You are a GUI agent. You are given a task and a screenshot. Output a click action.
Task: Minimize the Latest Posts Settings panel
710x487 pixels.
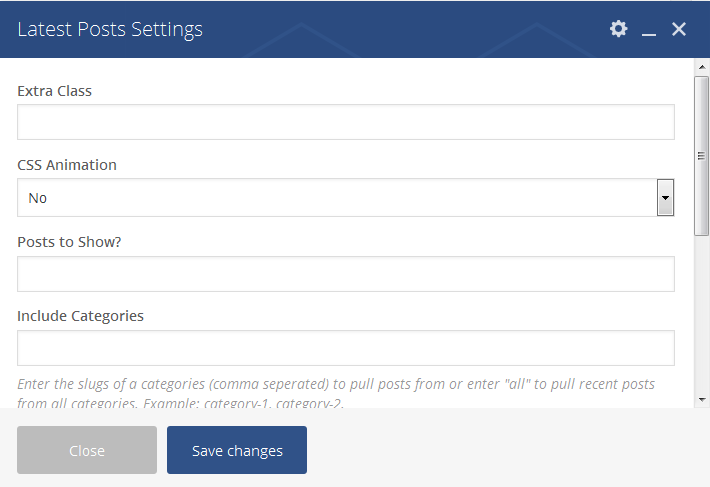(x=649, y=31)
